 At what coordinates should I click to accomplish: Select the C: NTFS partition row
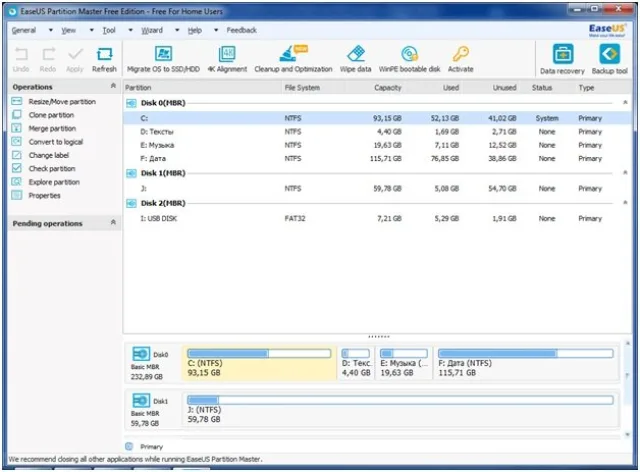[x=378, y=118]
